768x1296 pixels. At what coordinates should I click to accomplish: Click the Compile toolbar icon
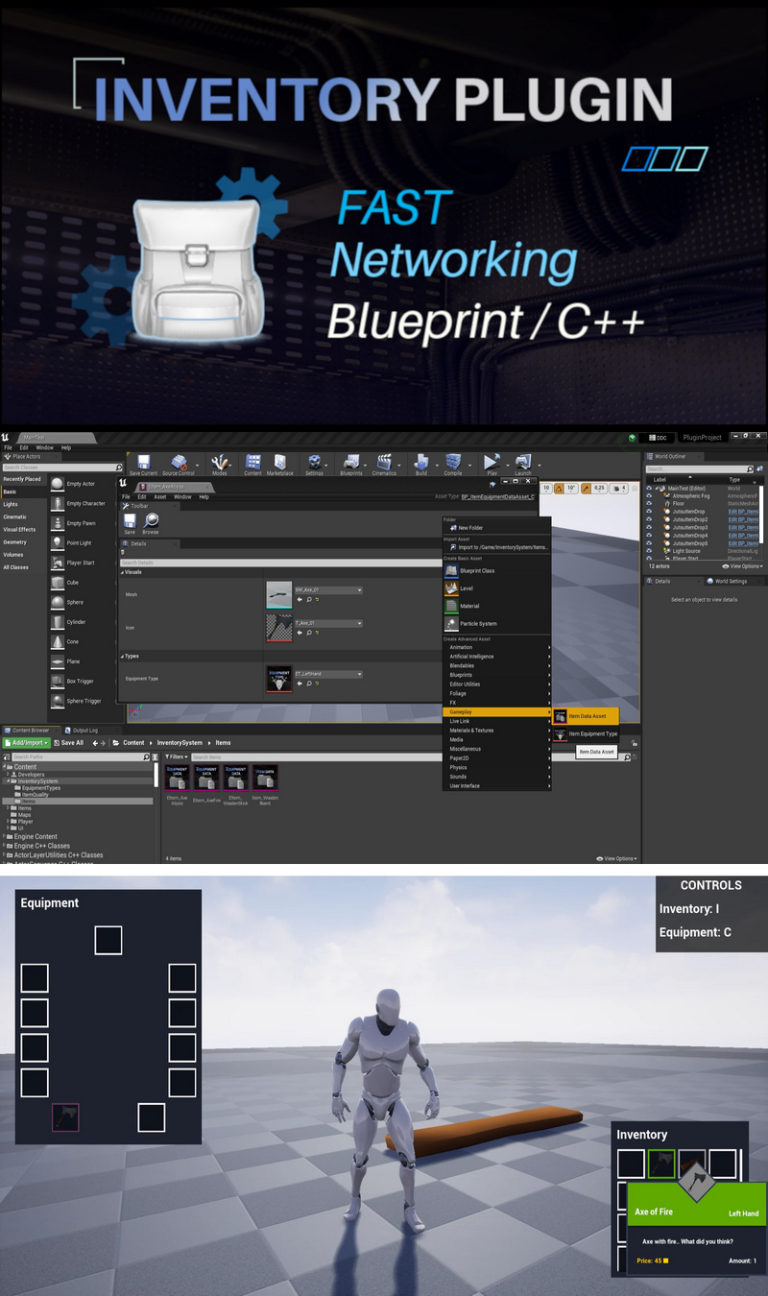point(453,464)
